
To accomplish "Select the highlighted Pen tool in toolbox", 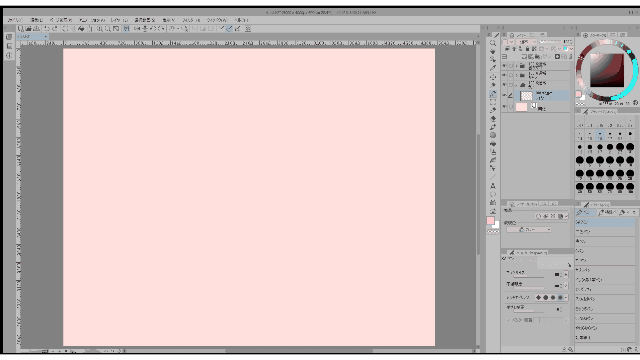I will click(493, 93).
